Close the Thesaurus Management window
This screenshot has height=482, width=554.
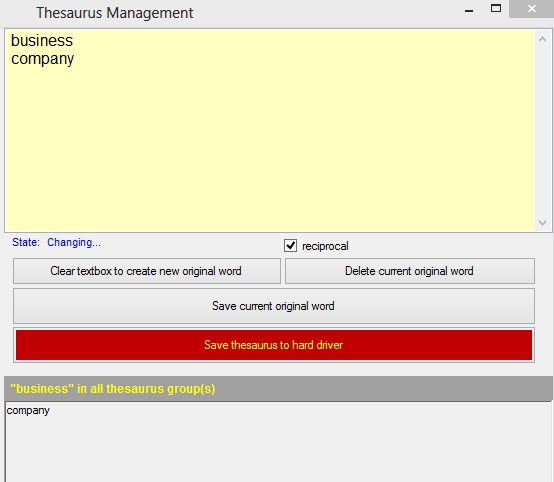click(x=531, y=9)
